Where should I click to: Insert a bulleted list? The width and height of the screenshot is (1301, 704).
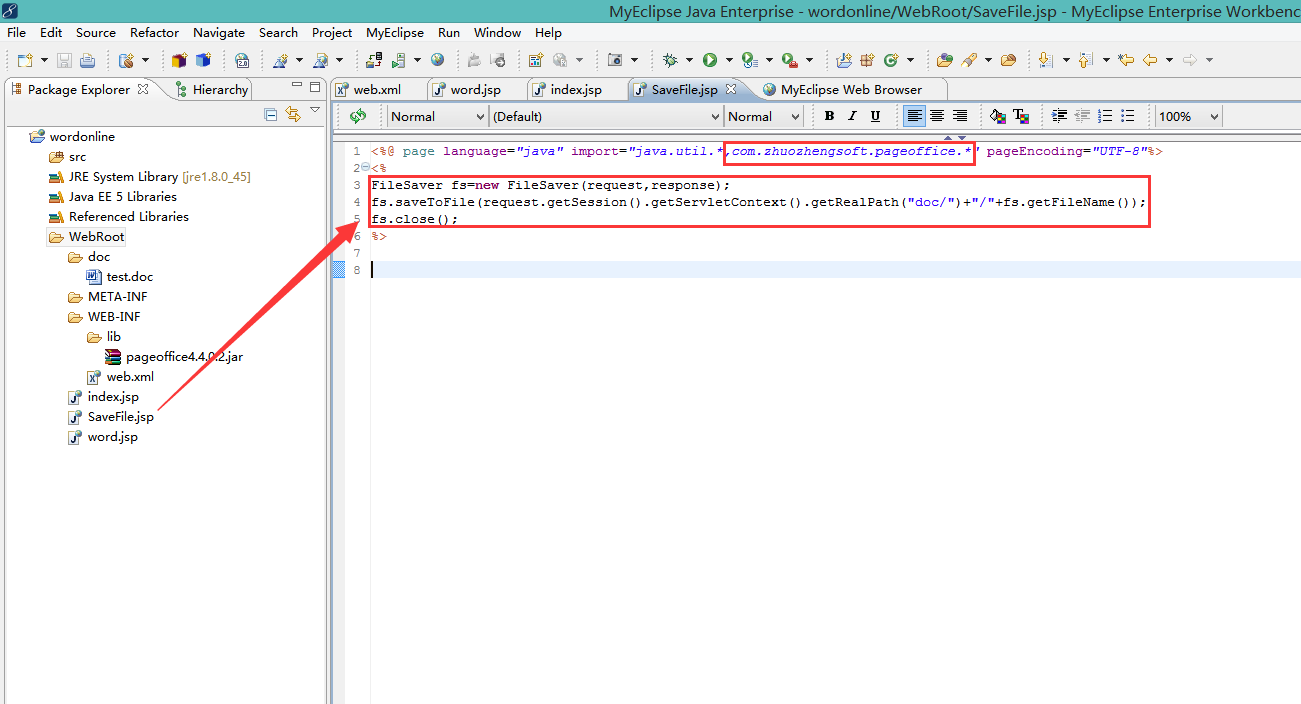click(1128, 116)
